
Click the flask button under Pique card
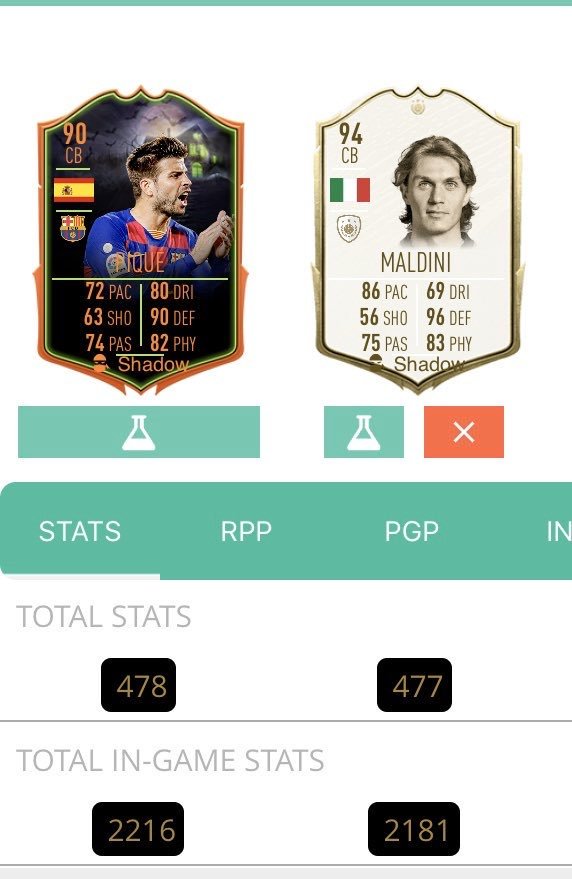[x=139, y=432]
